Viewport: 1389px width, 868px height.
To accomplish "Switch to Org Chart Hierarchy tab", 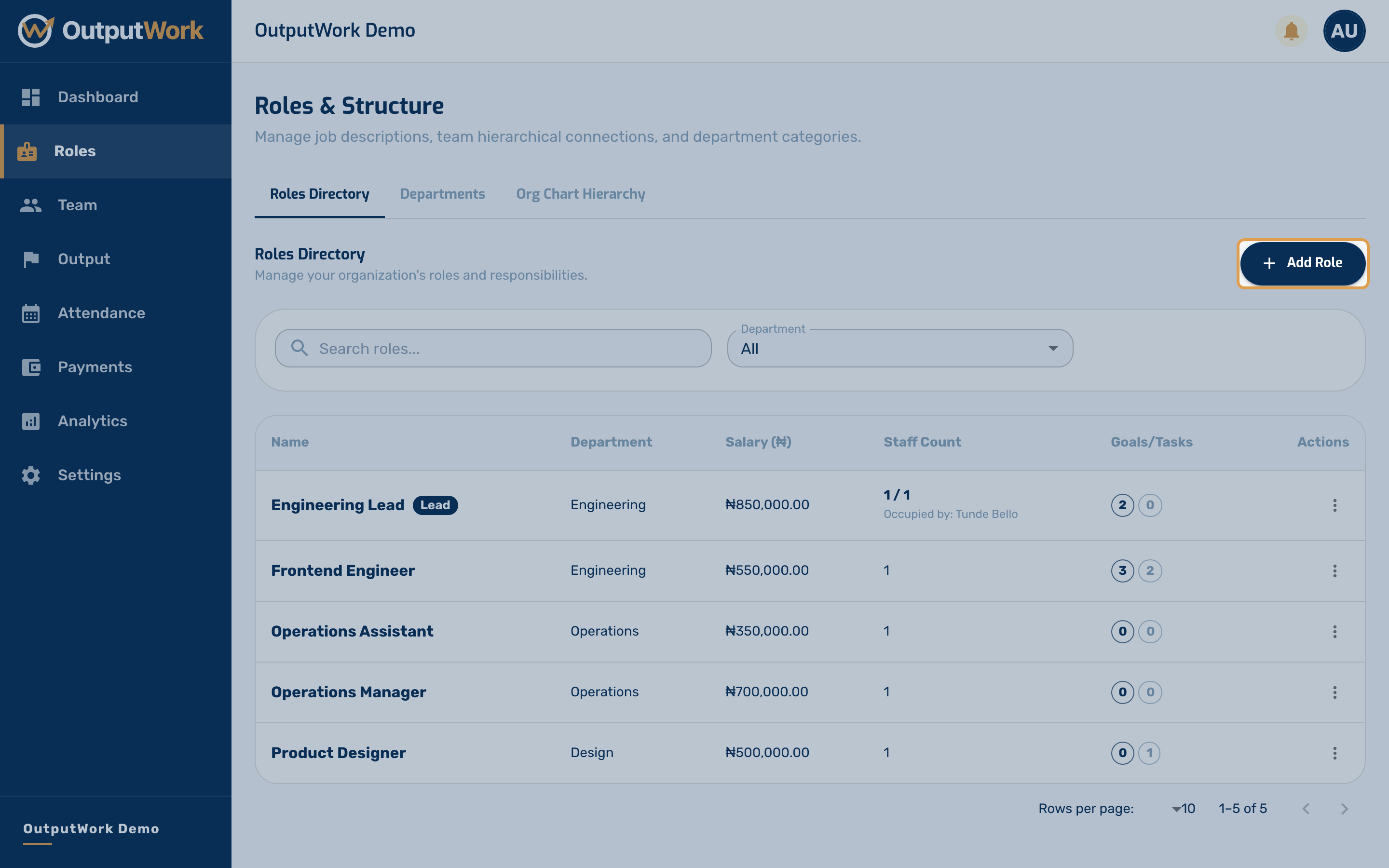I will [x=580, y=194].
